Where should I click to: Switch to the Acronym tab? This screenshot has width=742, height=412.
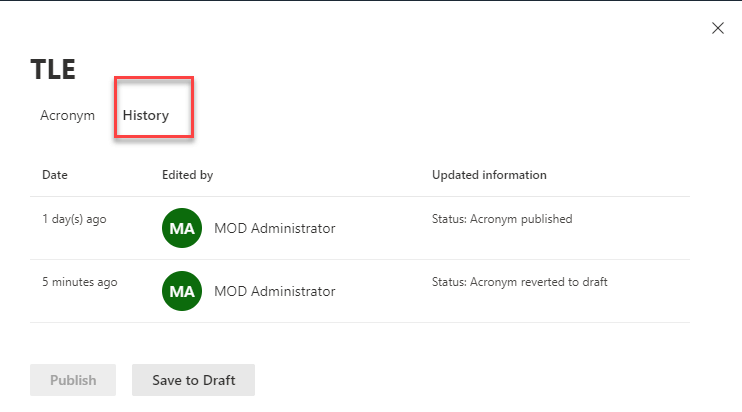tap(67, 115)
